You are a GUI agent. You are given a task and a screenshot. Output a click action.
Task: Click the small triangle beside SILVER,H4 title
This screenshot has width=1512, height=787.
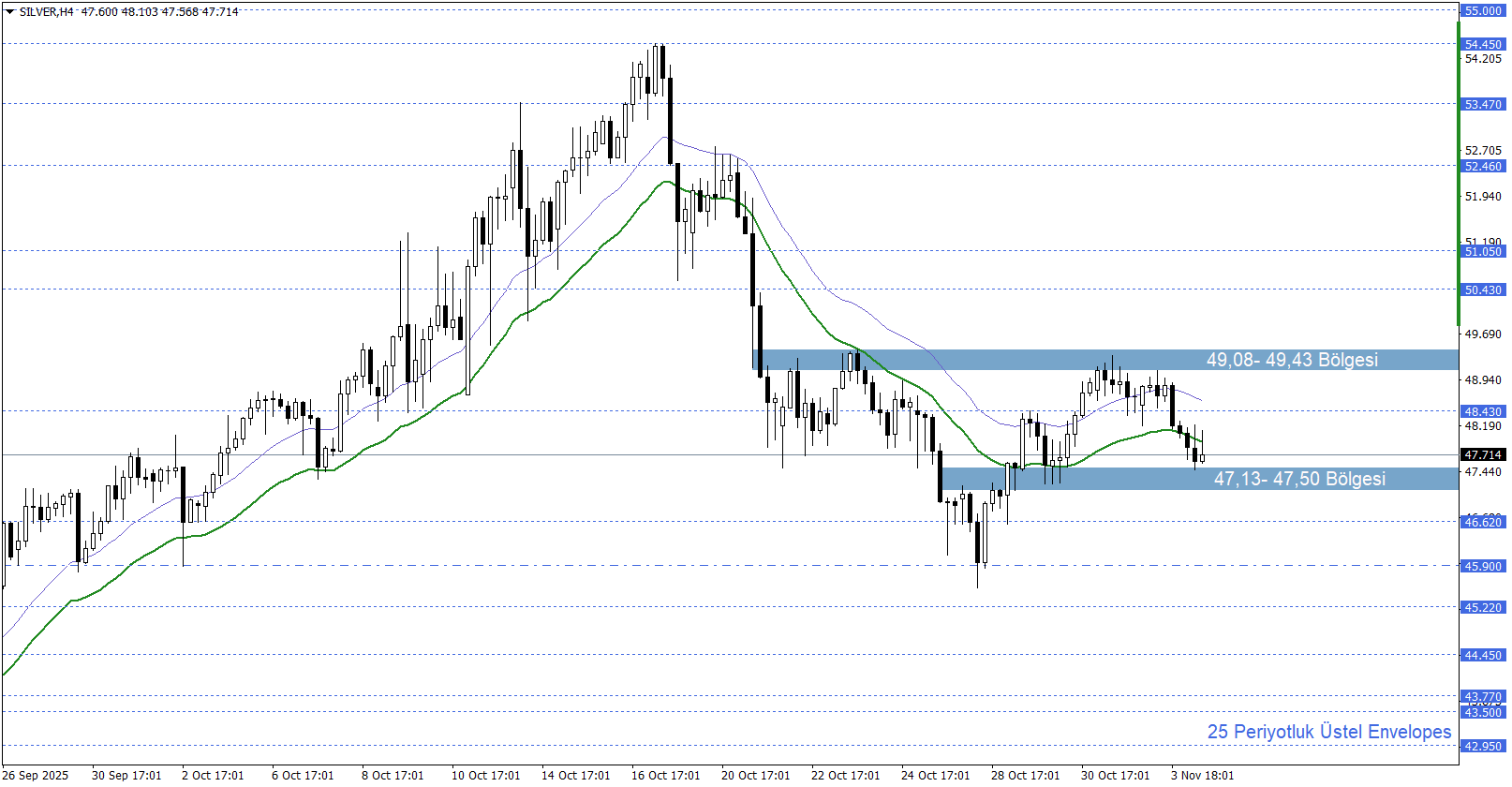point(10,12)
